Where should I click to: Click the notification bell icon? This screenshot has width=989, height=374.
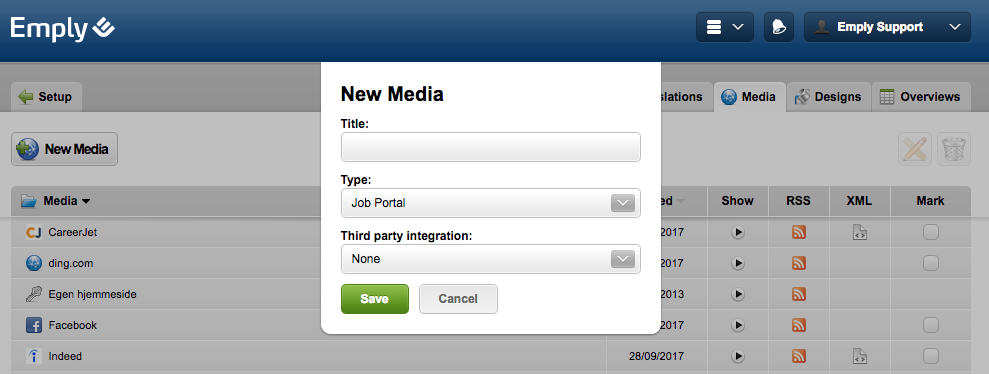pos(778,27)
